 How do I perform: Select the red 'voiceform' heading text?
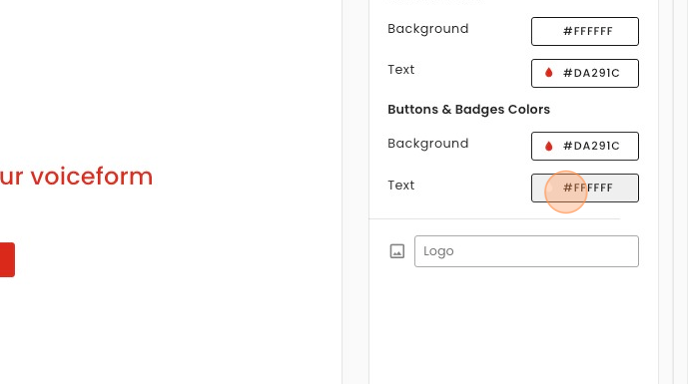click(x=76, y=176)
